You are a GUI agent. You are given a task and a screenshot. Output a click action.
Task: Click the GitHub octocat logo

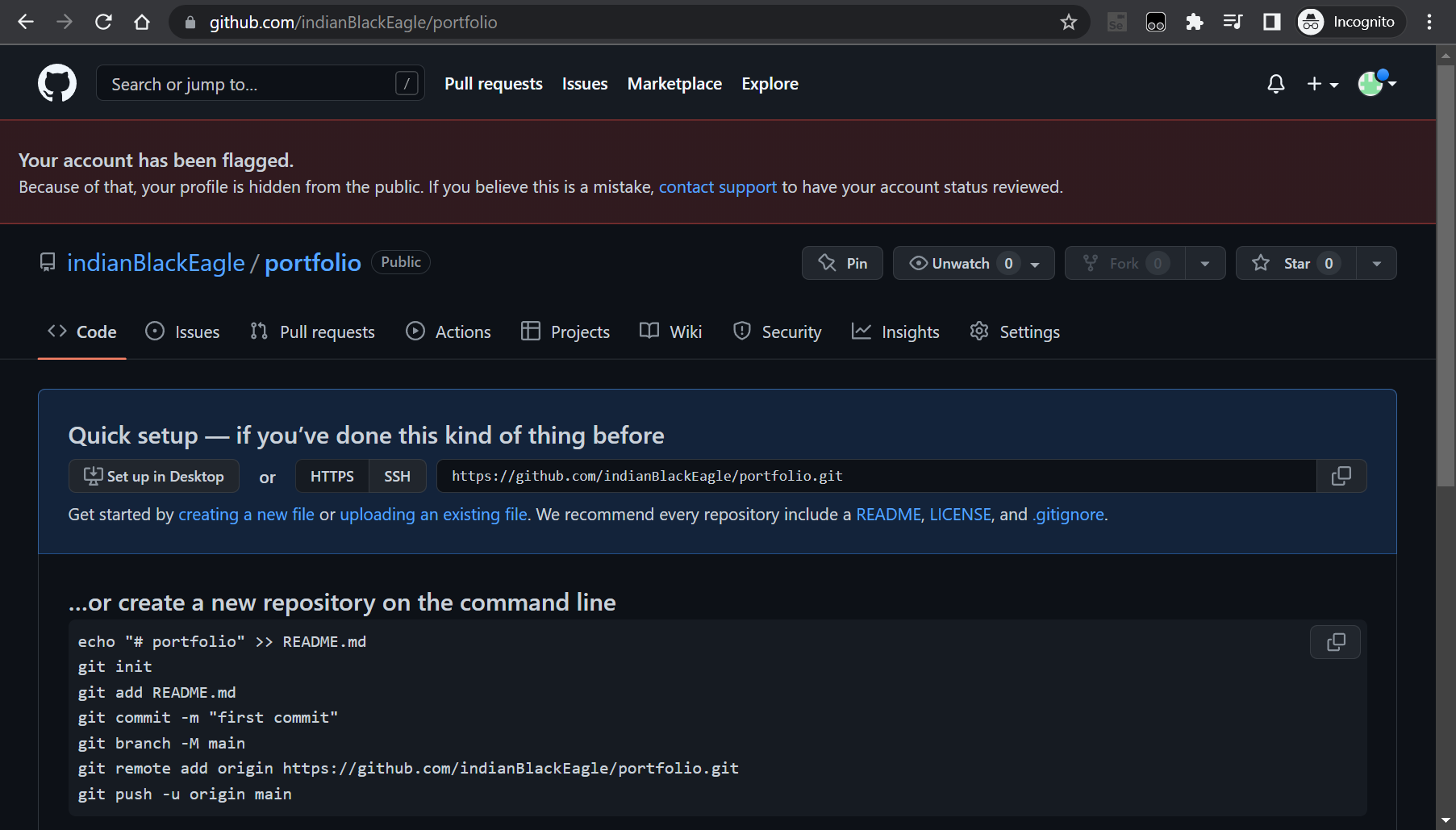[57, 83]
